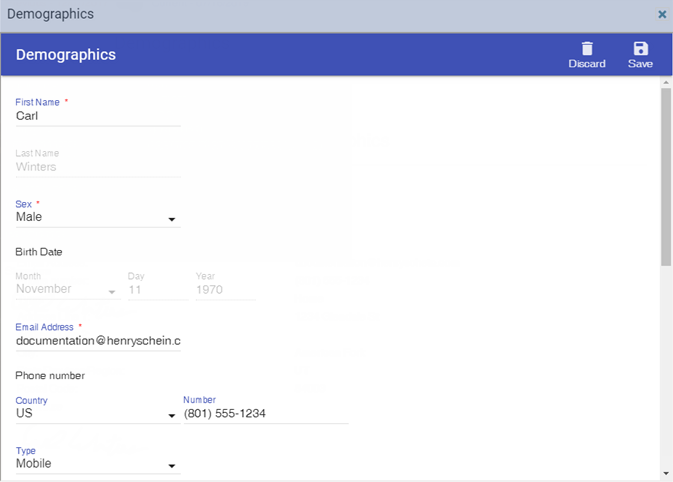Select the Last Name field showing Winters
The width and height of the screenshot is (673, 482).
97,167
